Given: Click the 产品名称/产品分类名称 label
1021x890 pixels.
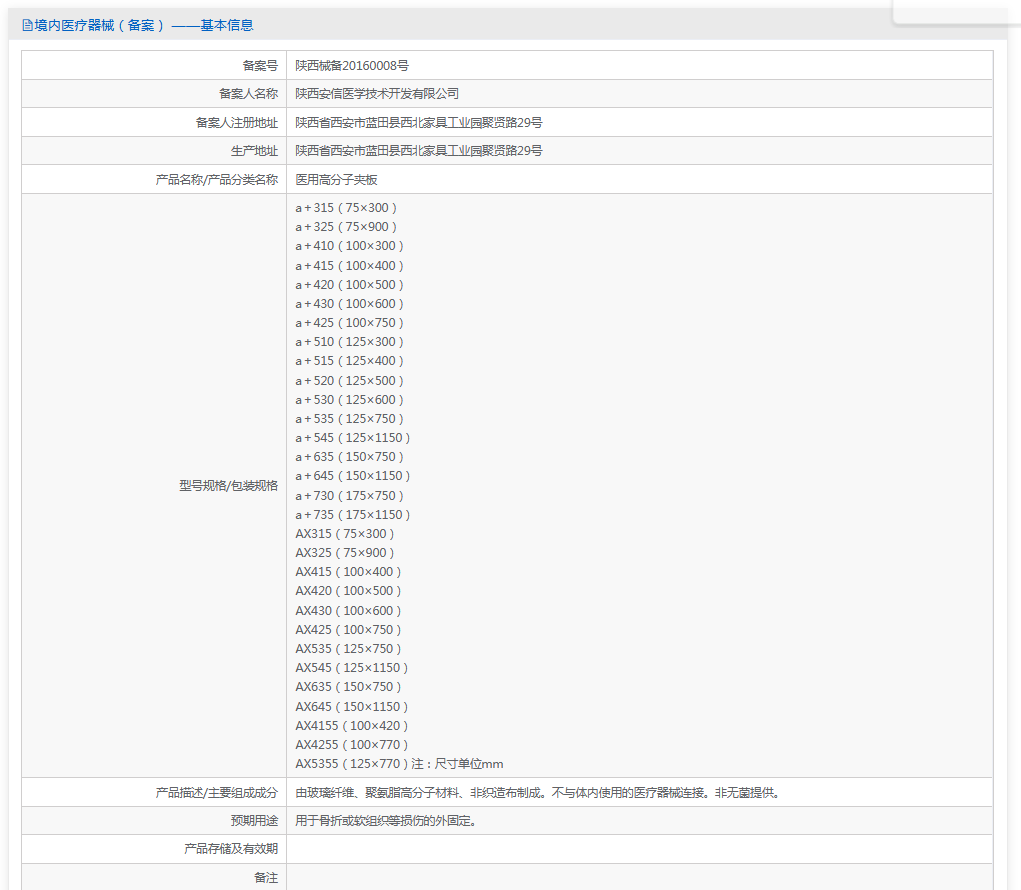Looking at the screenshot, I should point(216,180).
